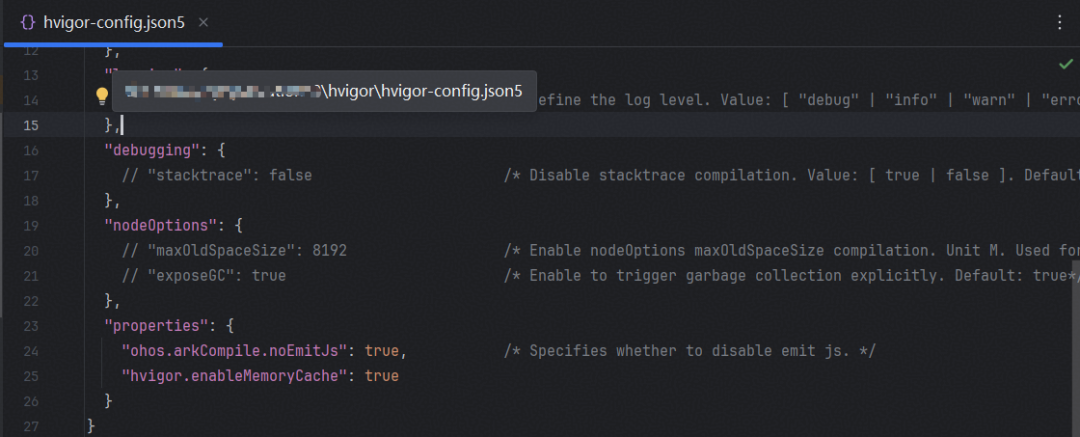Click the JSON braces file icon in tab
Screen dimensions: 1080x437
28,23
